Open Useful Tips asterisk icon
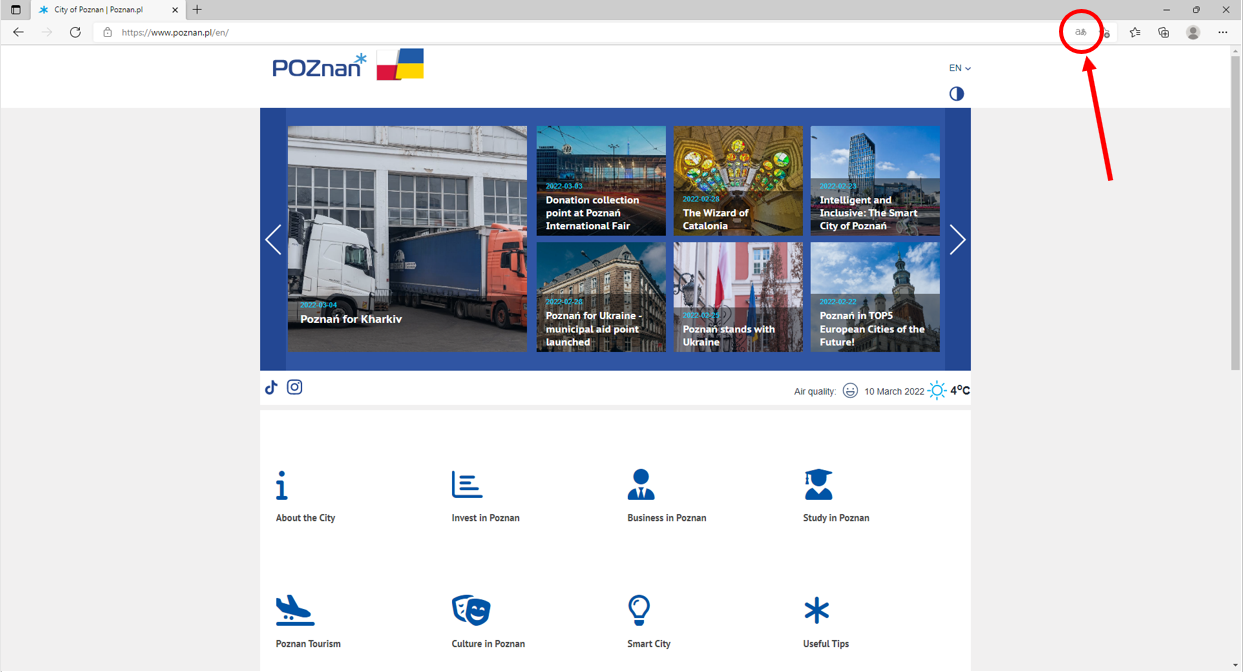The height and width of the screenshot is (672, 1243). click(817, 610)
